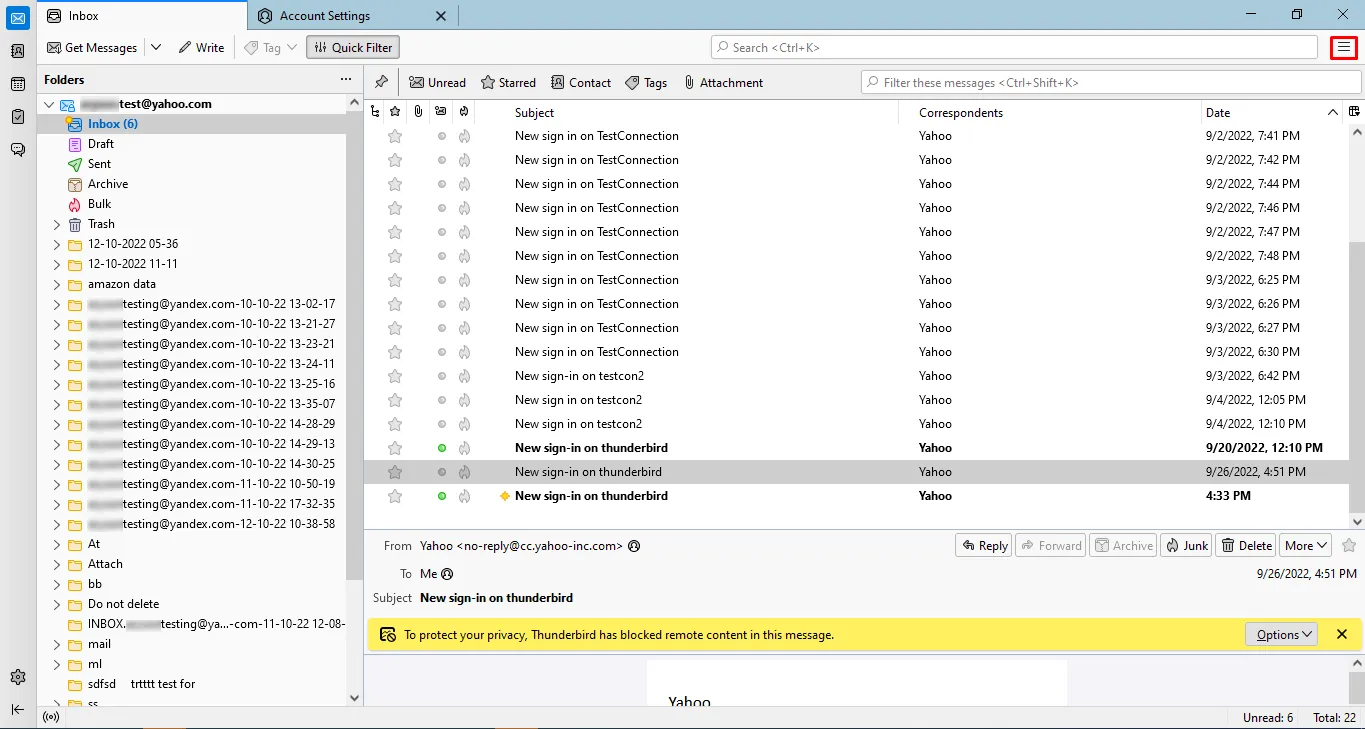Expand the Trash folder
The image size is (1365, 729).
pyautogui.click(x=57, y=224)
